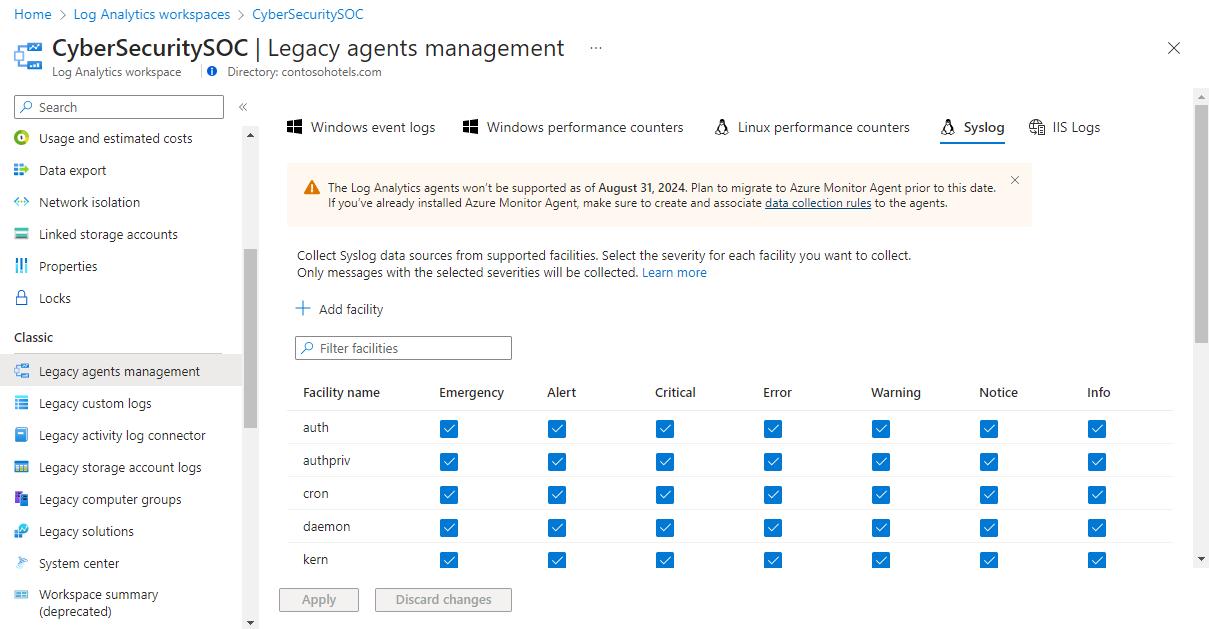
Task: Click Legacy storage account logs icon
Action: click(x=22, y=467)
